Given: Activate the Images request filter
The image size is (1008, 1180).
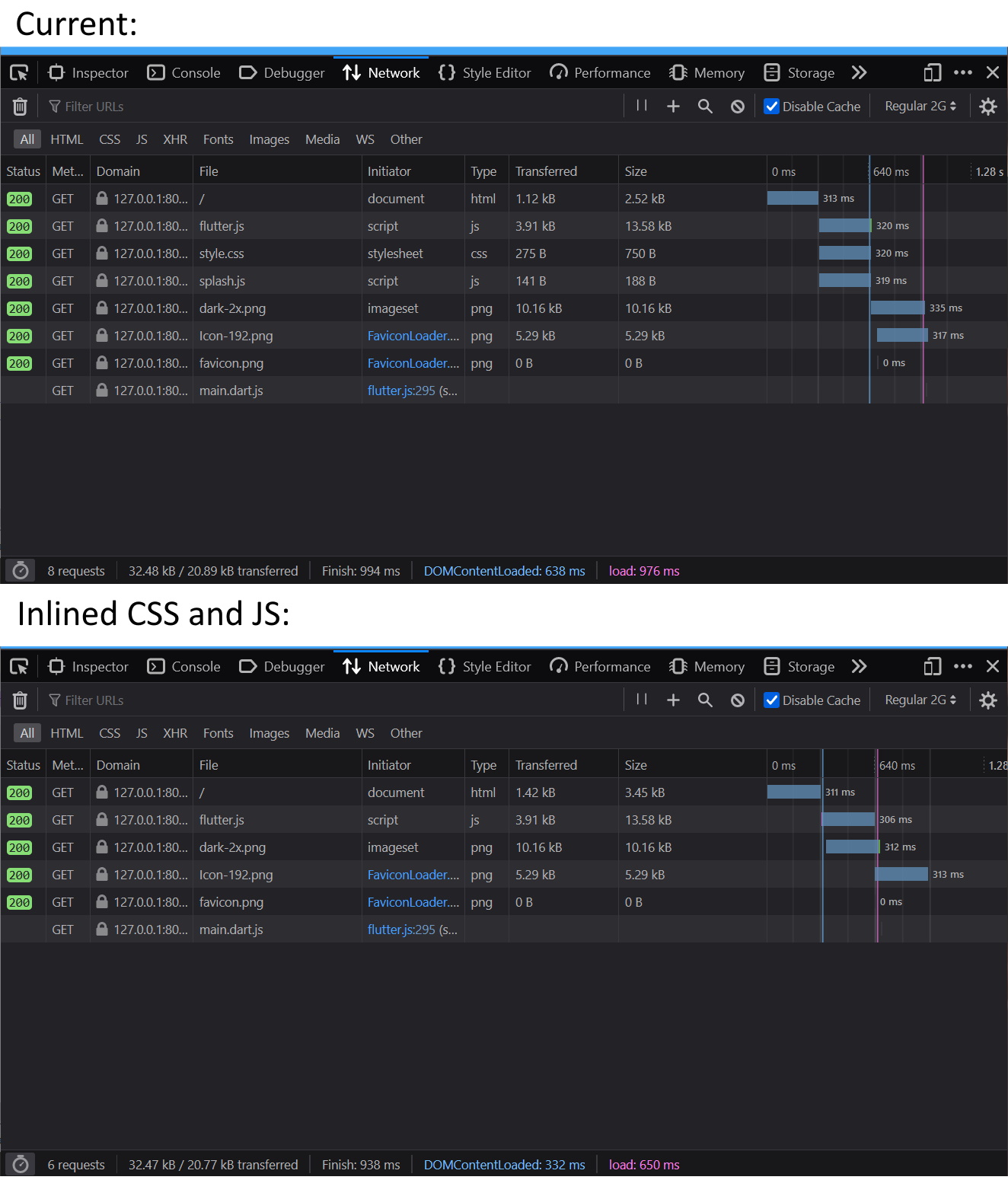Looking at the screenshot, I should click(269, 139).
